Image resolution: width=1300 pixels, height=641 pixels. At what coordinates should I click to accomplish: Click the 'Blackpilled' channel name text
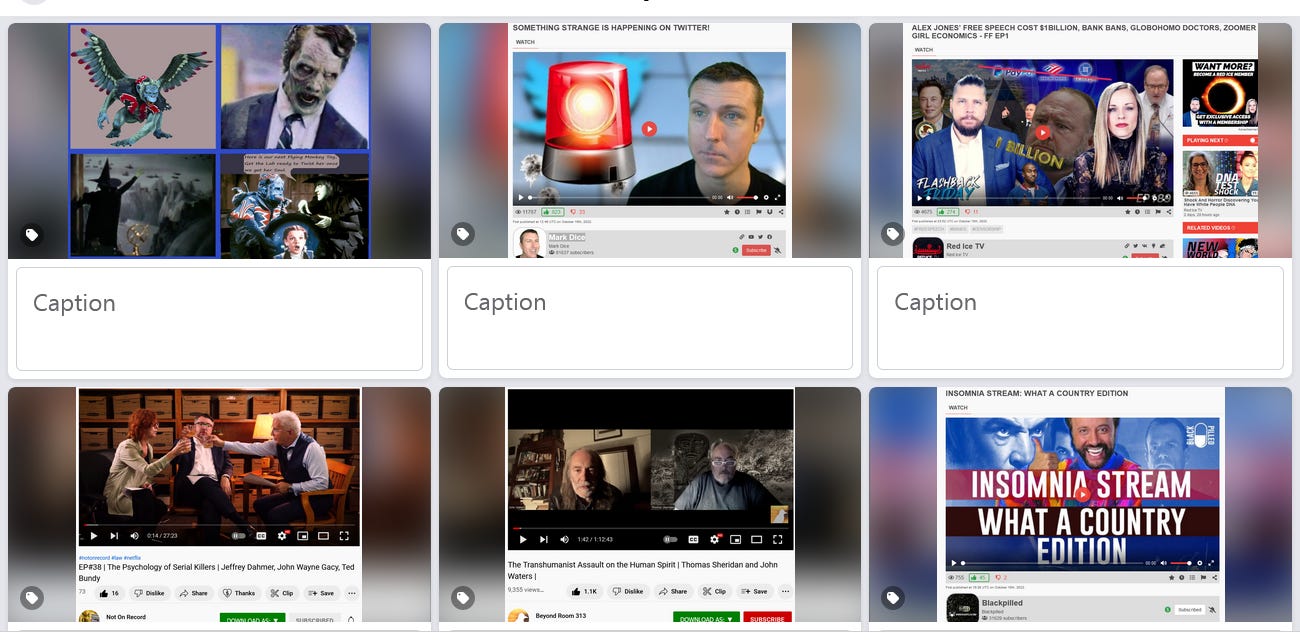tap(1003, 603)
